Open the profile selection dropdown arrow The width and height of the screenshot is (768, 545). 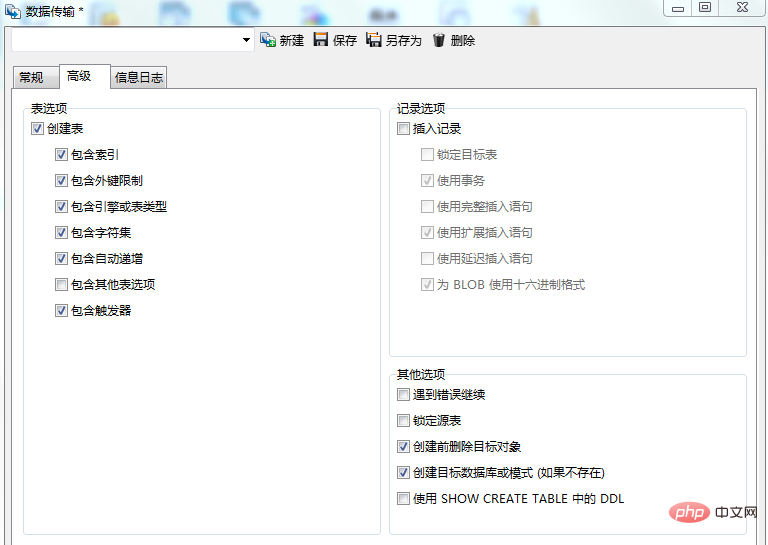[x=246, y=40]
